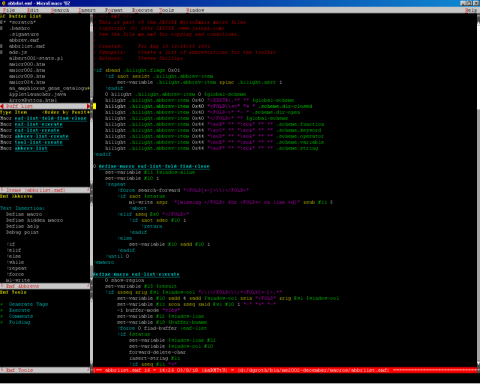Insert the !elif abbreviation
Image resolution: width=480 pixels, height=384 pixels.
coord(14,250)
